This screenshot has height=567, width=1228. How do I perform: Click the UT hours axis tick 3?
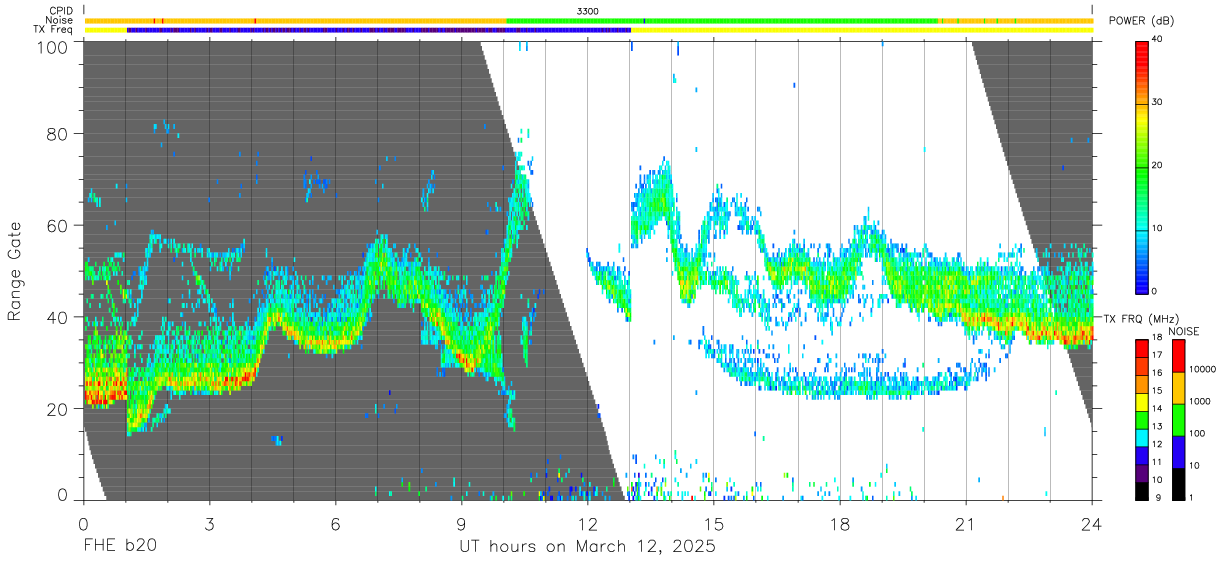(x=209, y=524)
